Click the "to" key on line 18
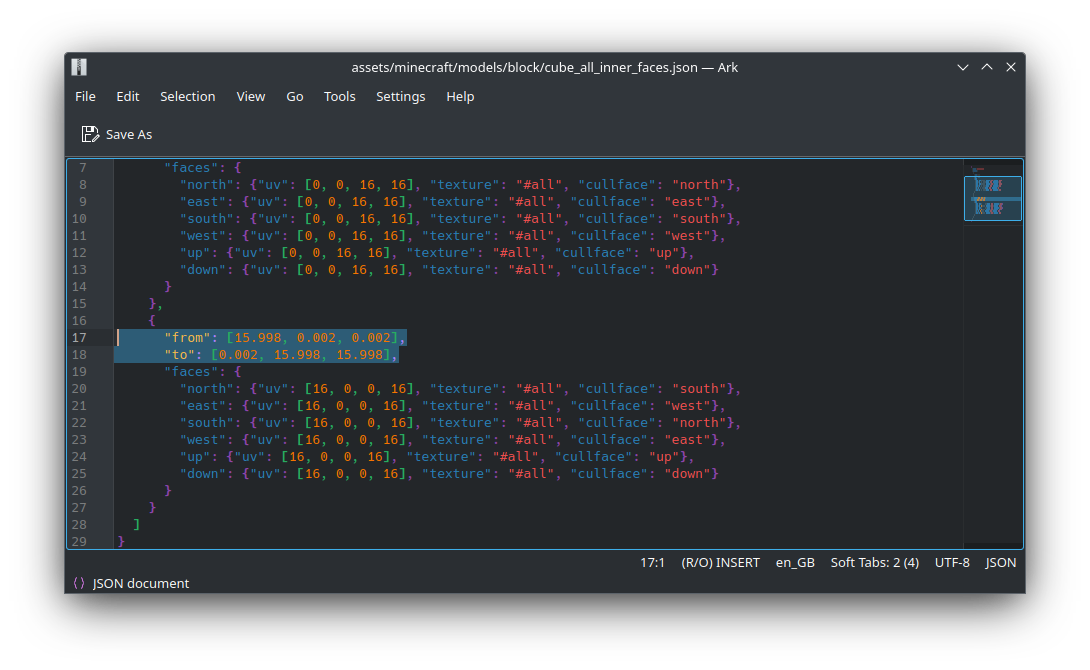 (x=180, y=354)
